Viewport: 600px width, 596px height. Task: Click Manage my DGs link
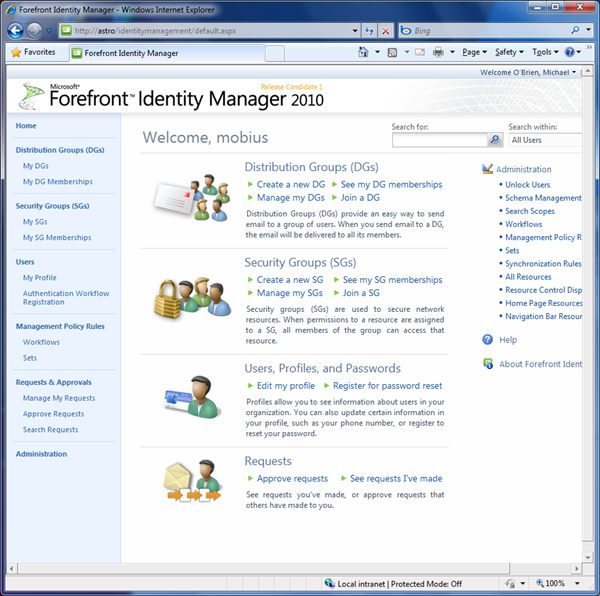[x=291, y=197]
